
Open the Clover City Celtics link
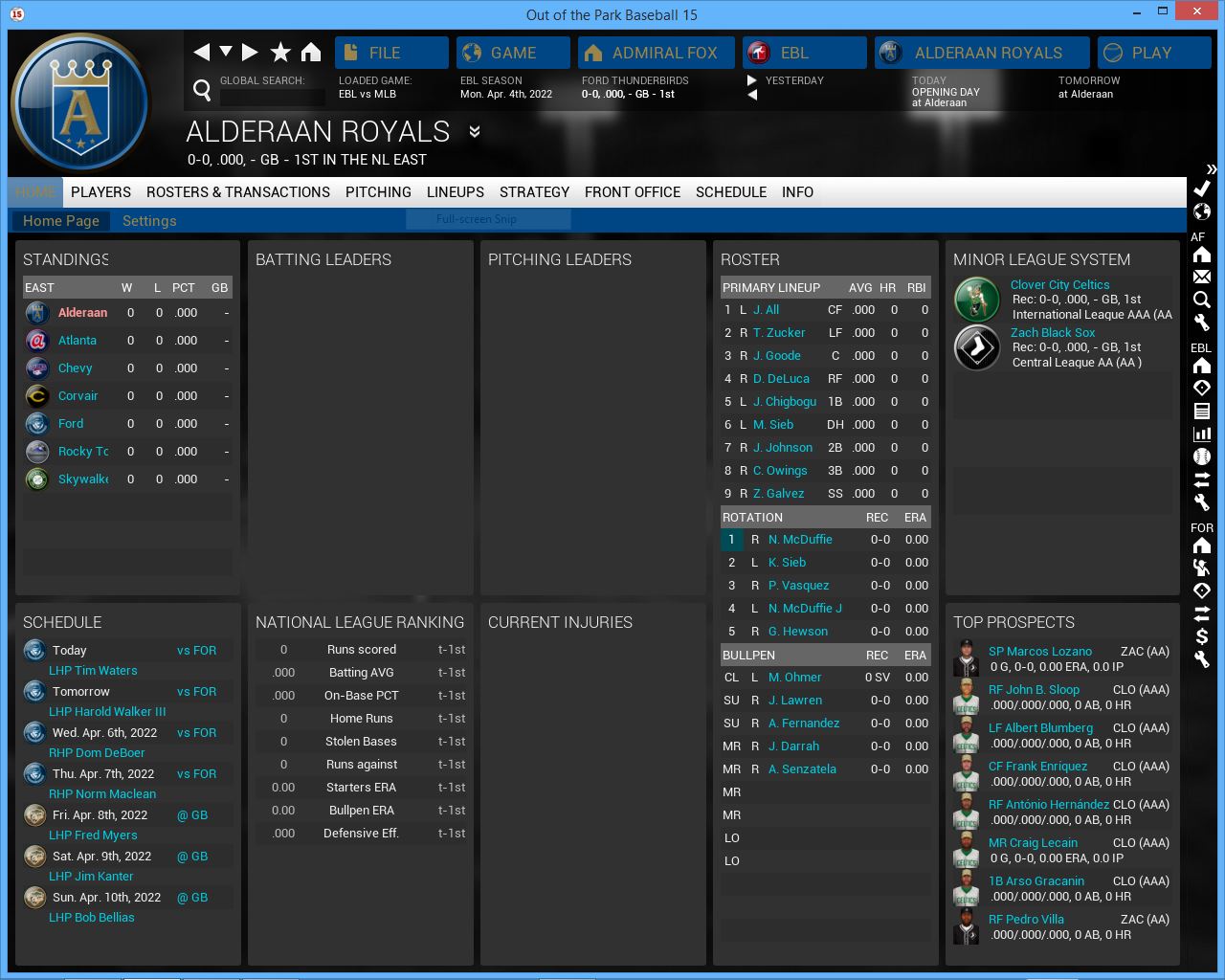coord(1059,285)
